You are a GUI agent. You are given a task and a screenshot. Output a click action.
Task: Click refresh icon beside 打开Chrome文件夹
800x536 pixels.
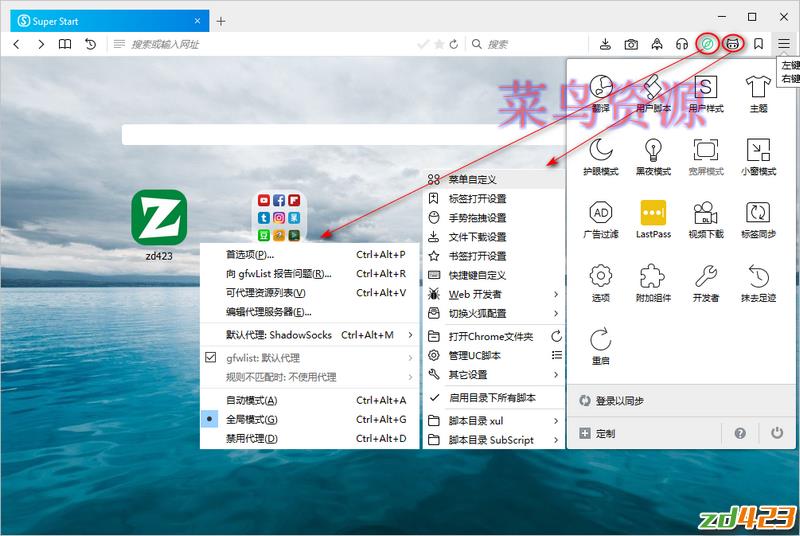pyautogui.click(x=557, y=336)
